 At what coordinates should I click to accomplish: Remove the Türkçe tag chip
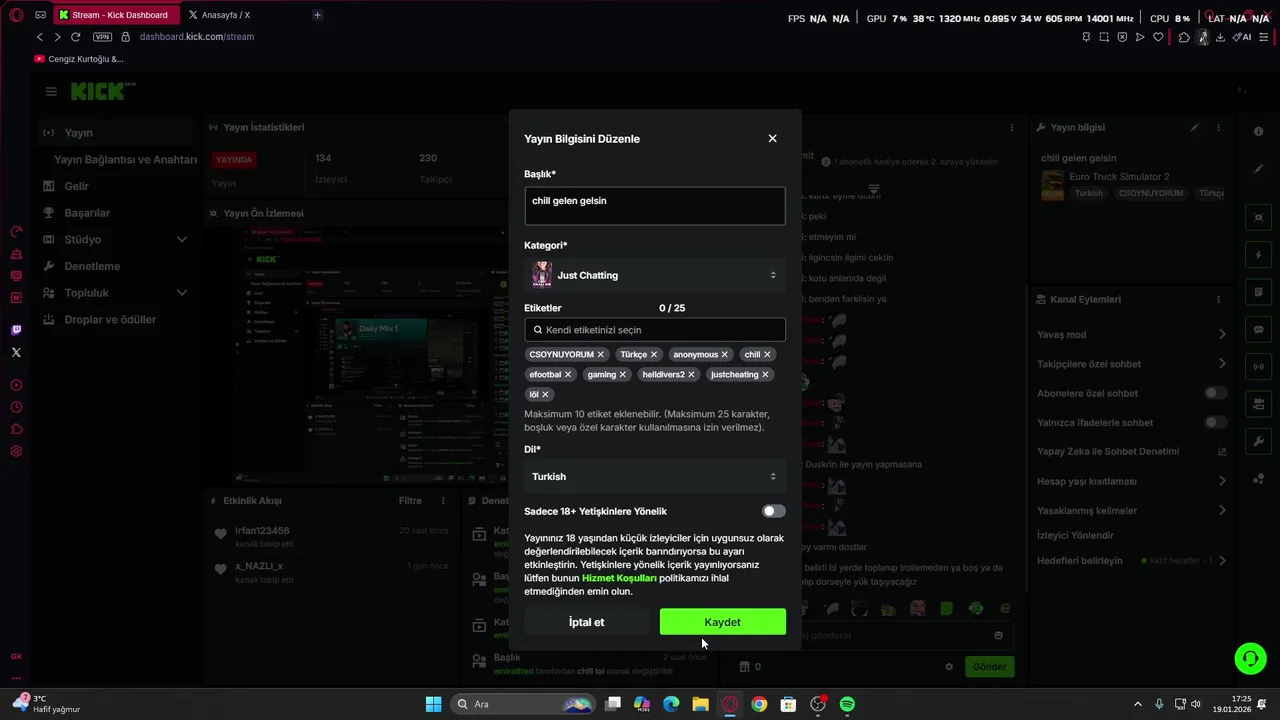point(654,354)
